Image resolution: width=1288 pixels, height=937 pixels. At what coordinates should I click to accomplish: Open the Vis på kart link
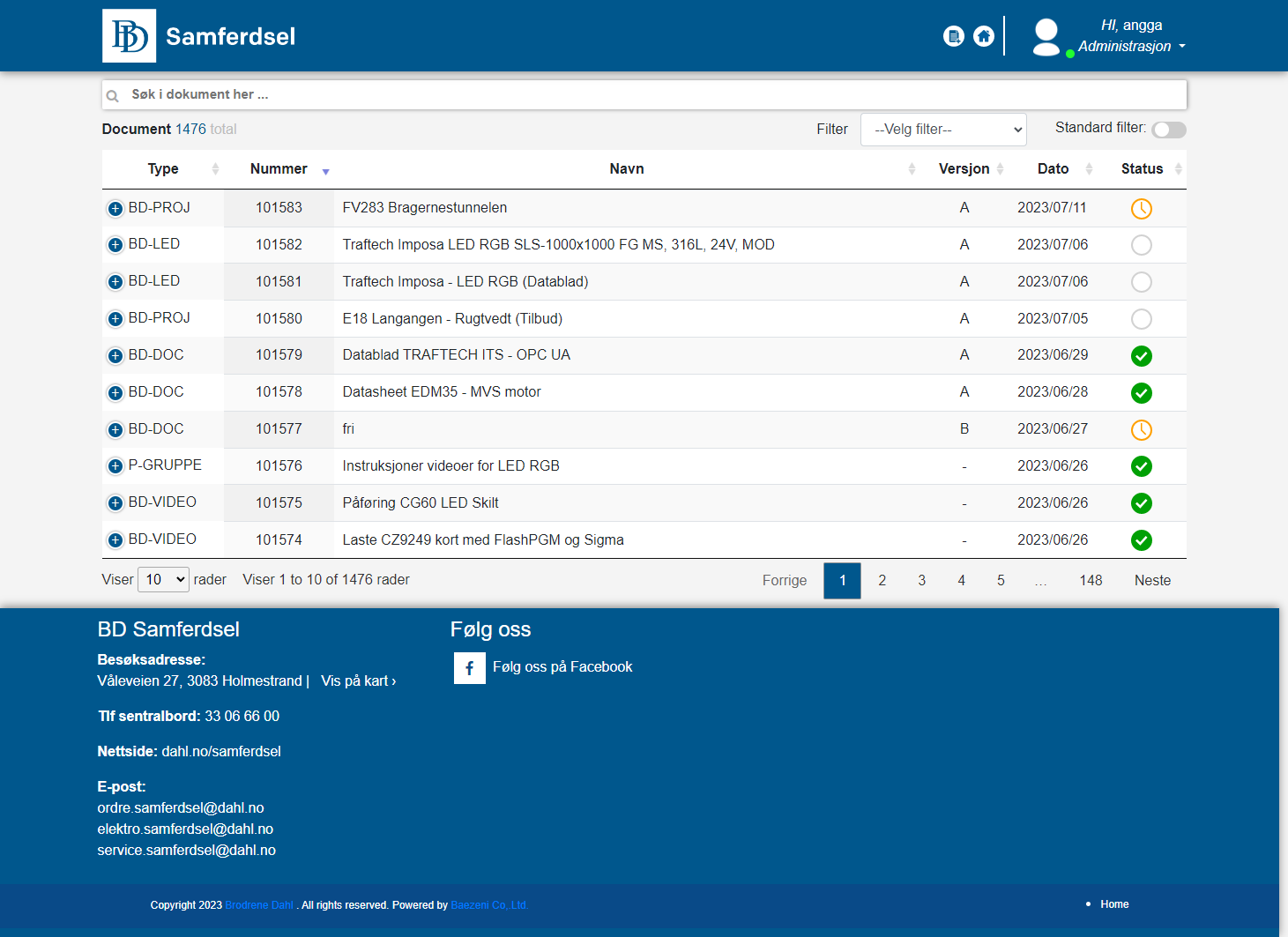click(x=358, y=681)
